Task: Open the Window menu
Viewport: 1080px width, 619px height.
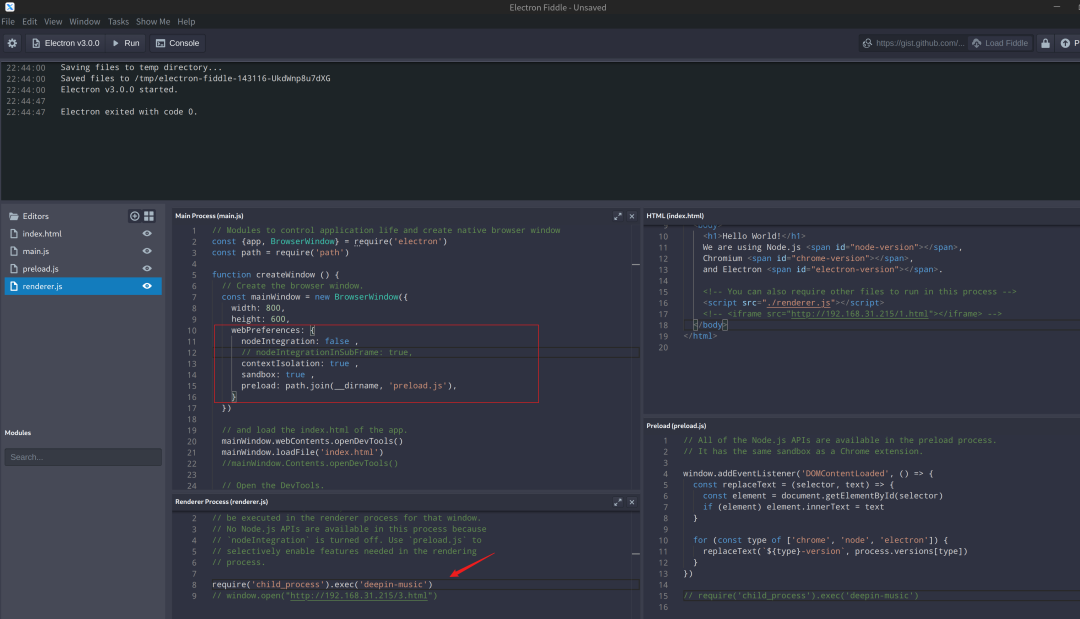Action: point(85,21)
